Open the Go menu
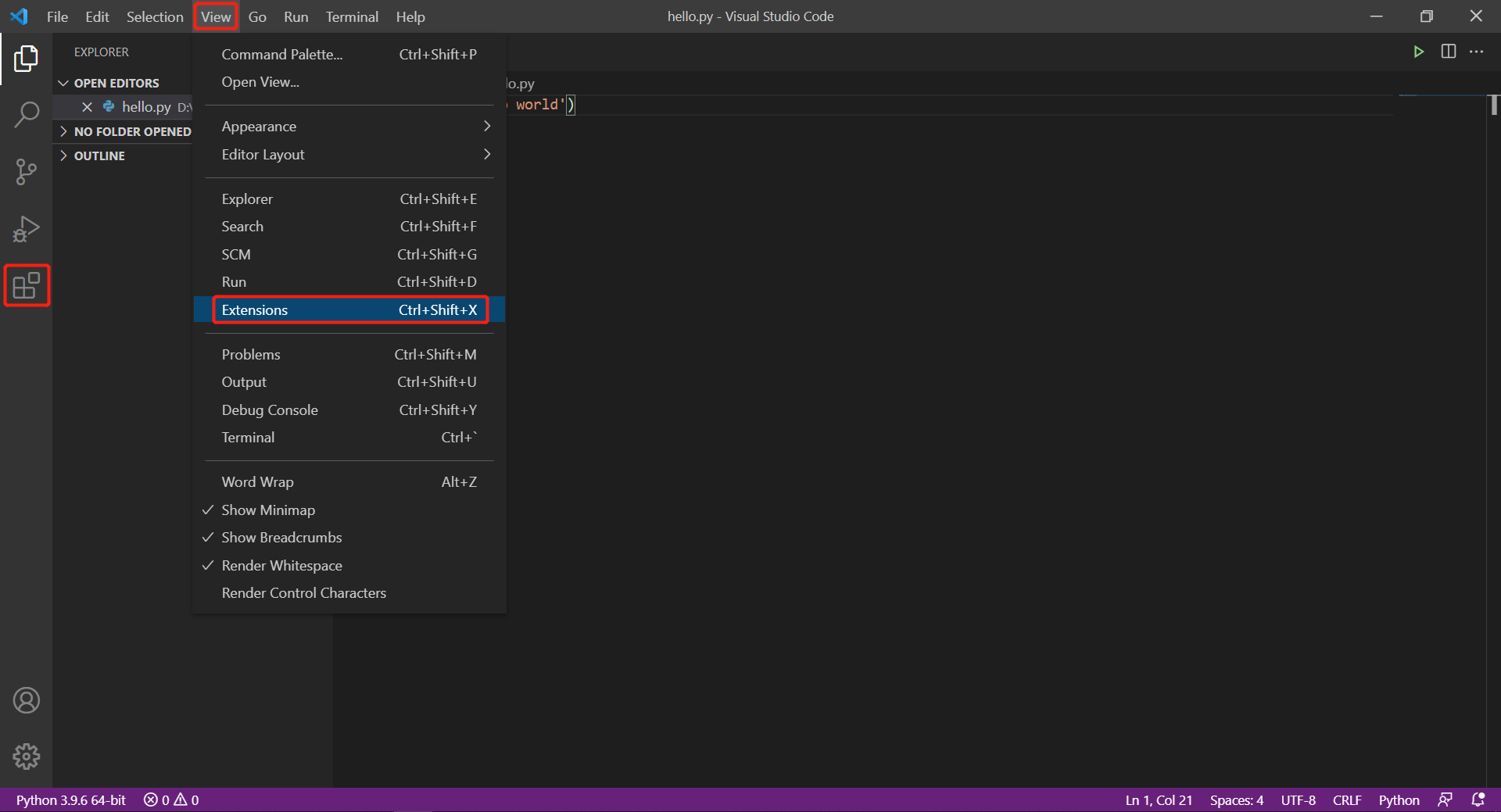The height and width of the screenshot is (812, 1501). pos(257,16)
